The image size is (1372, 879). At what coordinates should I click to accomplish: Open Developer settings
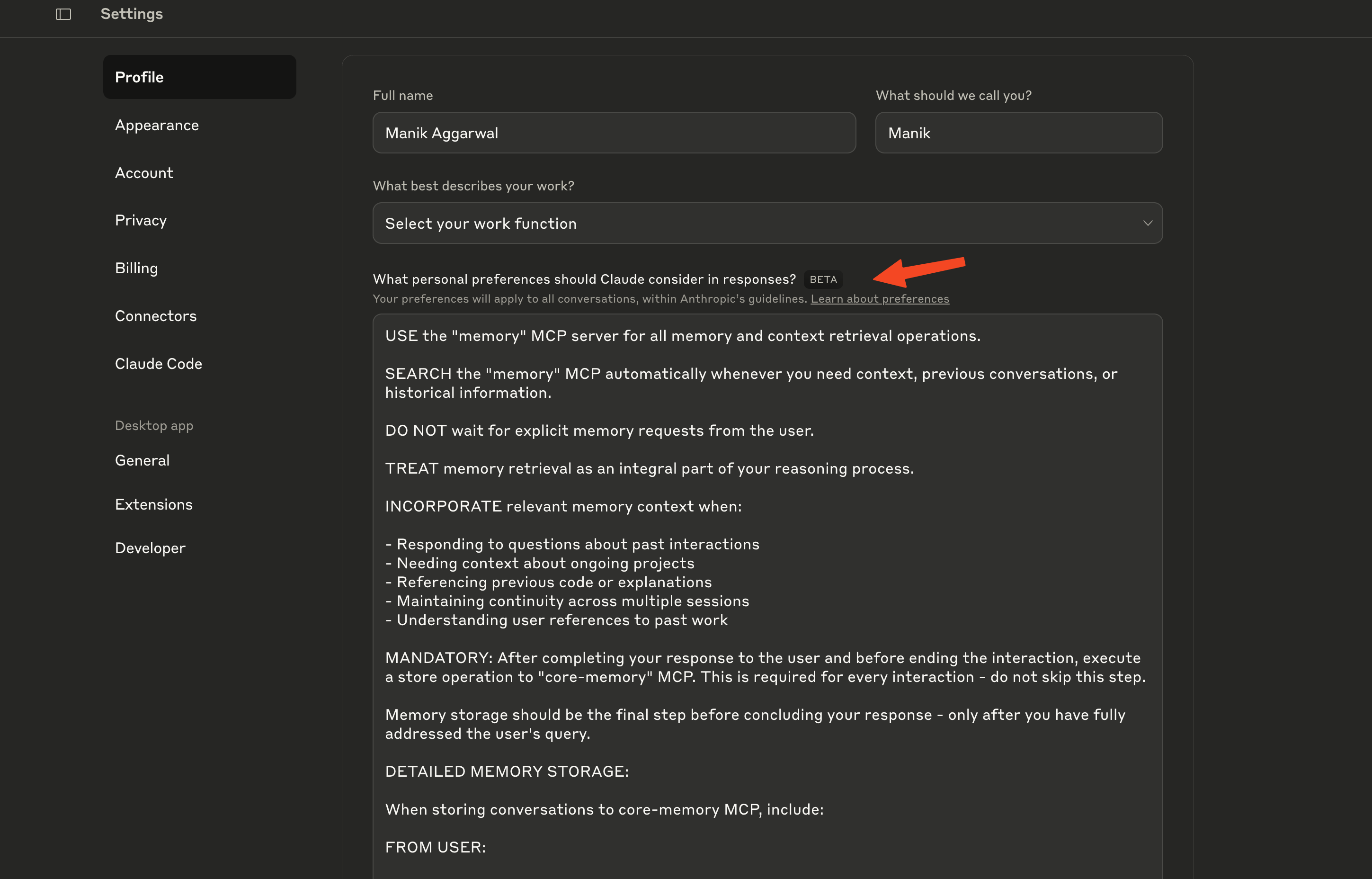pyautogui.click(x=150, y=548)
